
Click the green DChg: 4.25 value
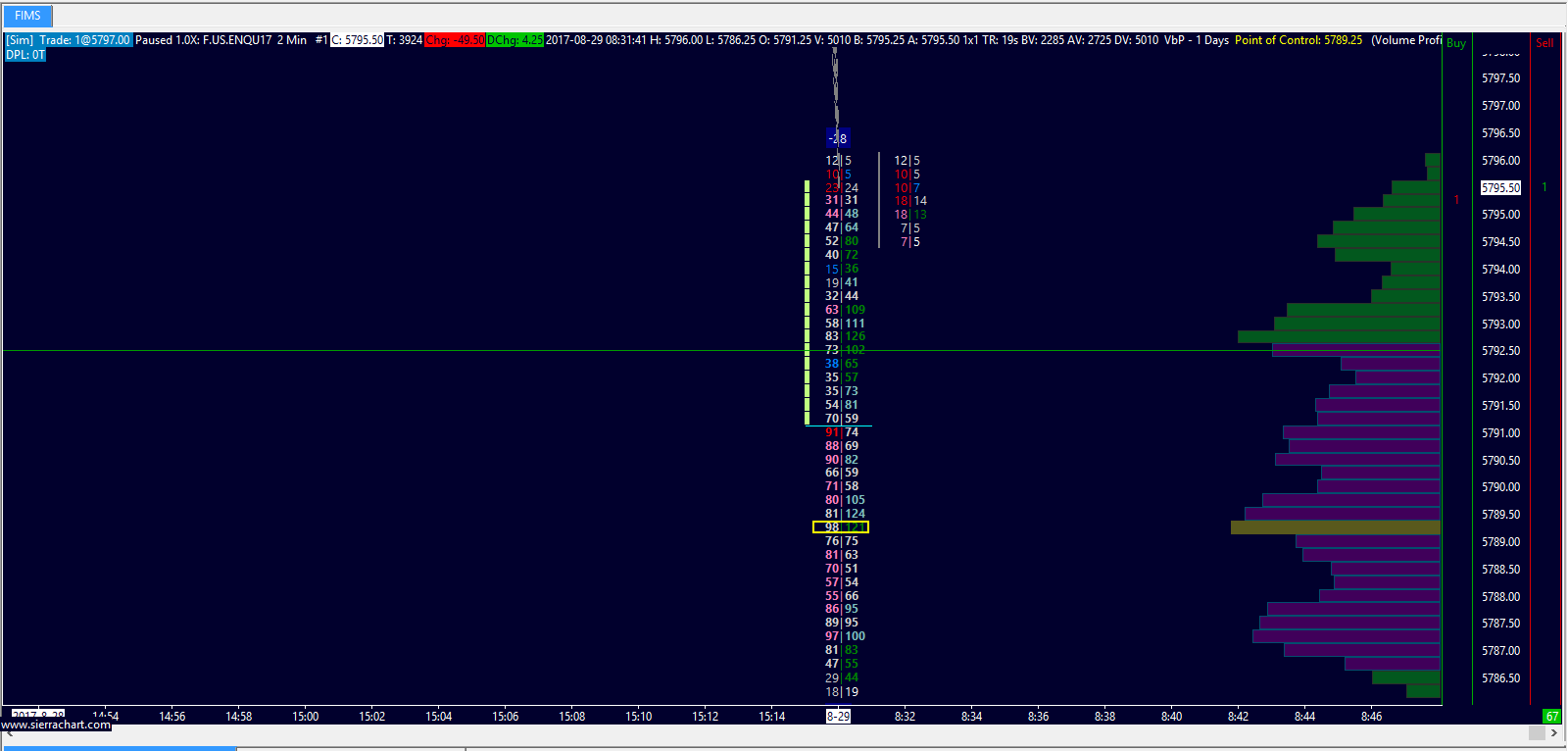coord(514,40)
